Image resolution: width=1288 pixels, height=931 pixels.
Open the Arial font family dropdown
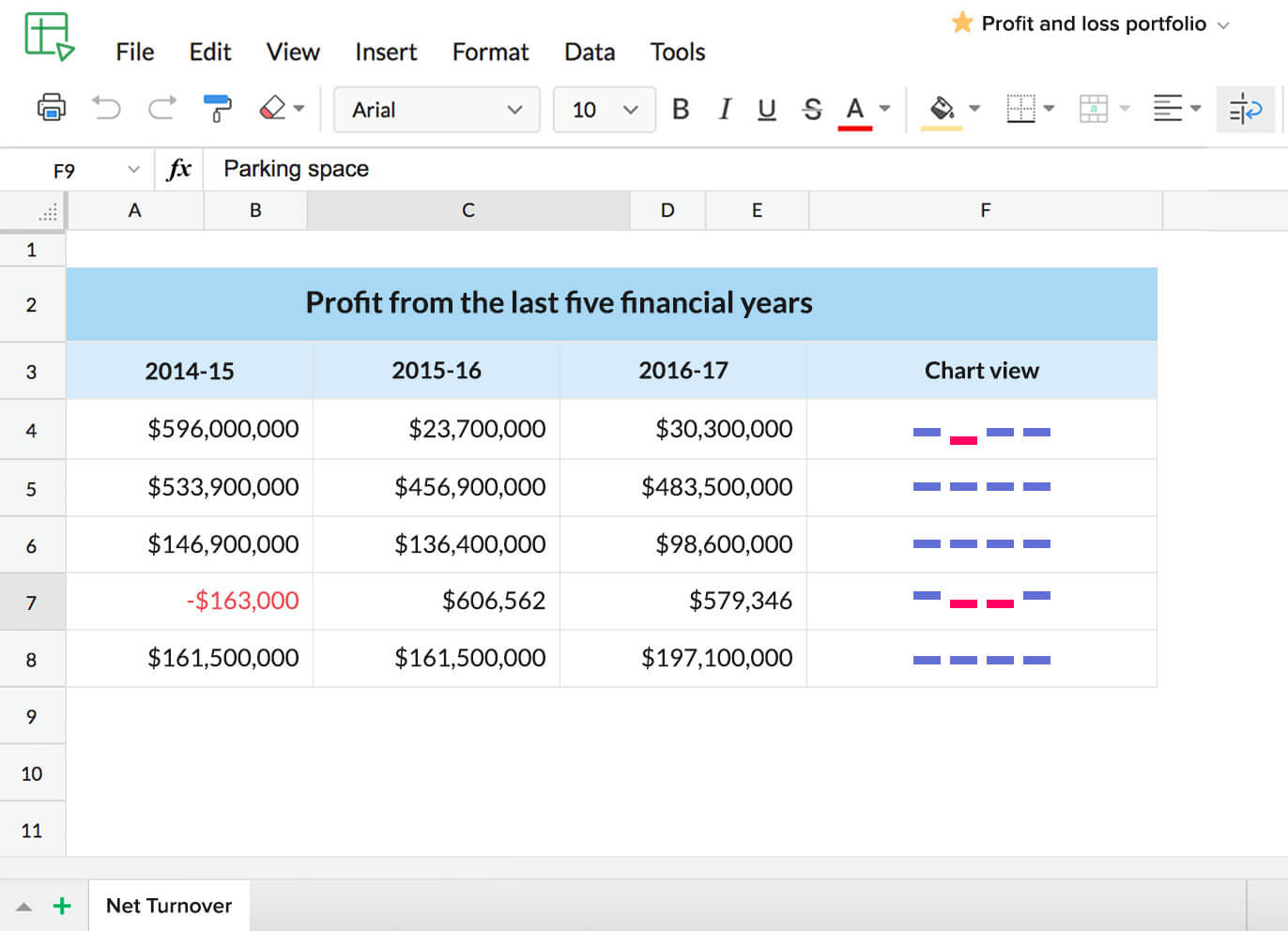tap(437, 110)
